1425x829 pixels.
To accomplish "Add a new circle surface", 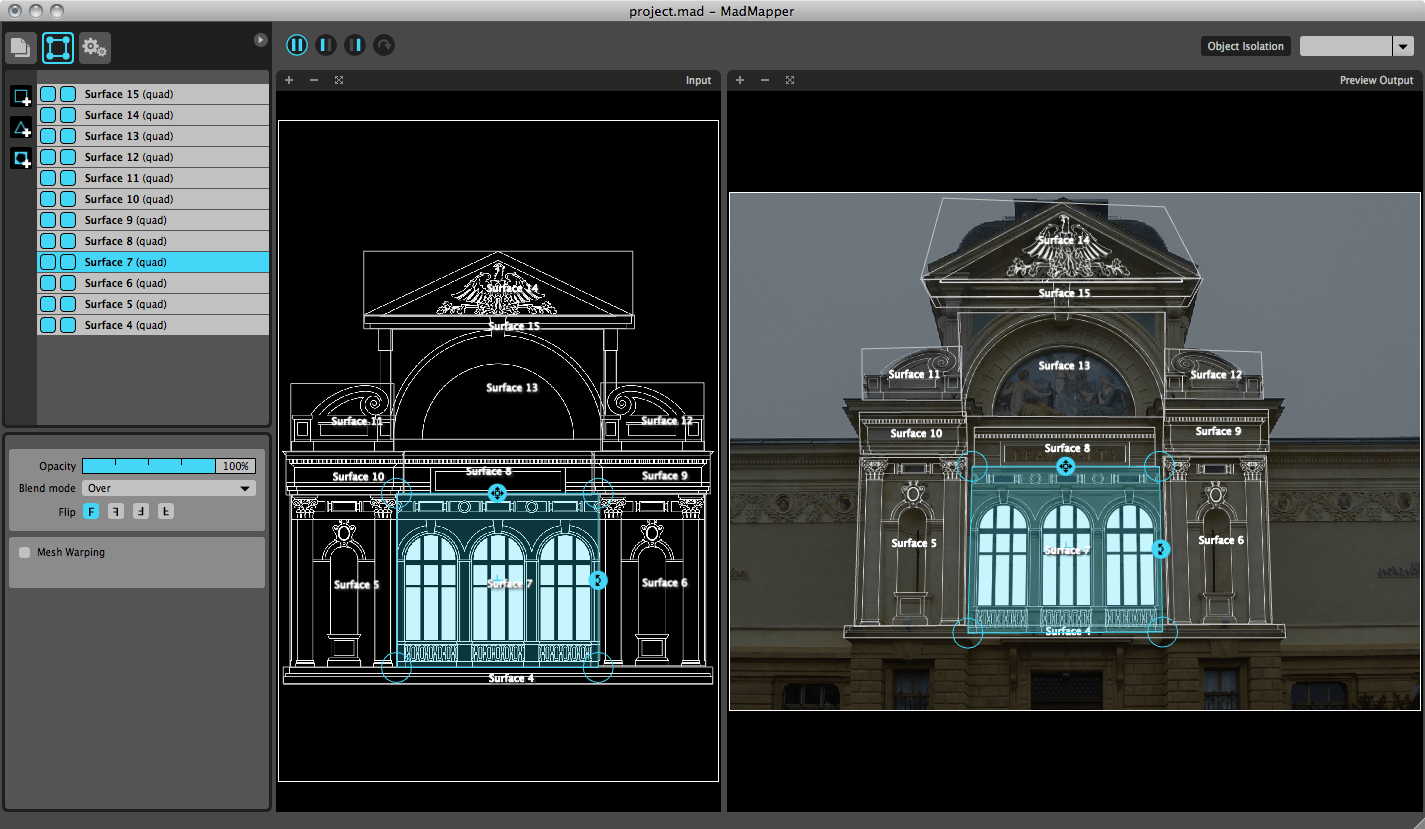I will tap(21, 158).
